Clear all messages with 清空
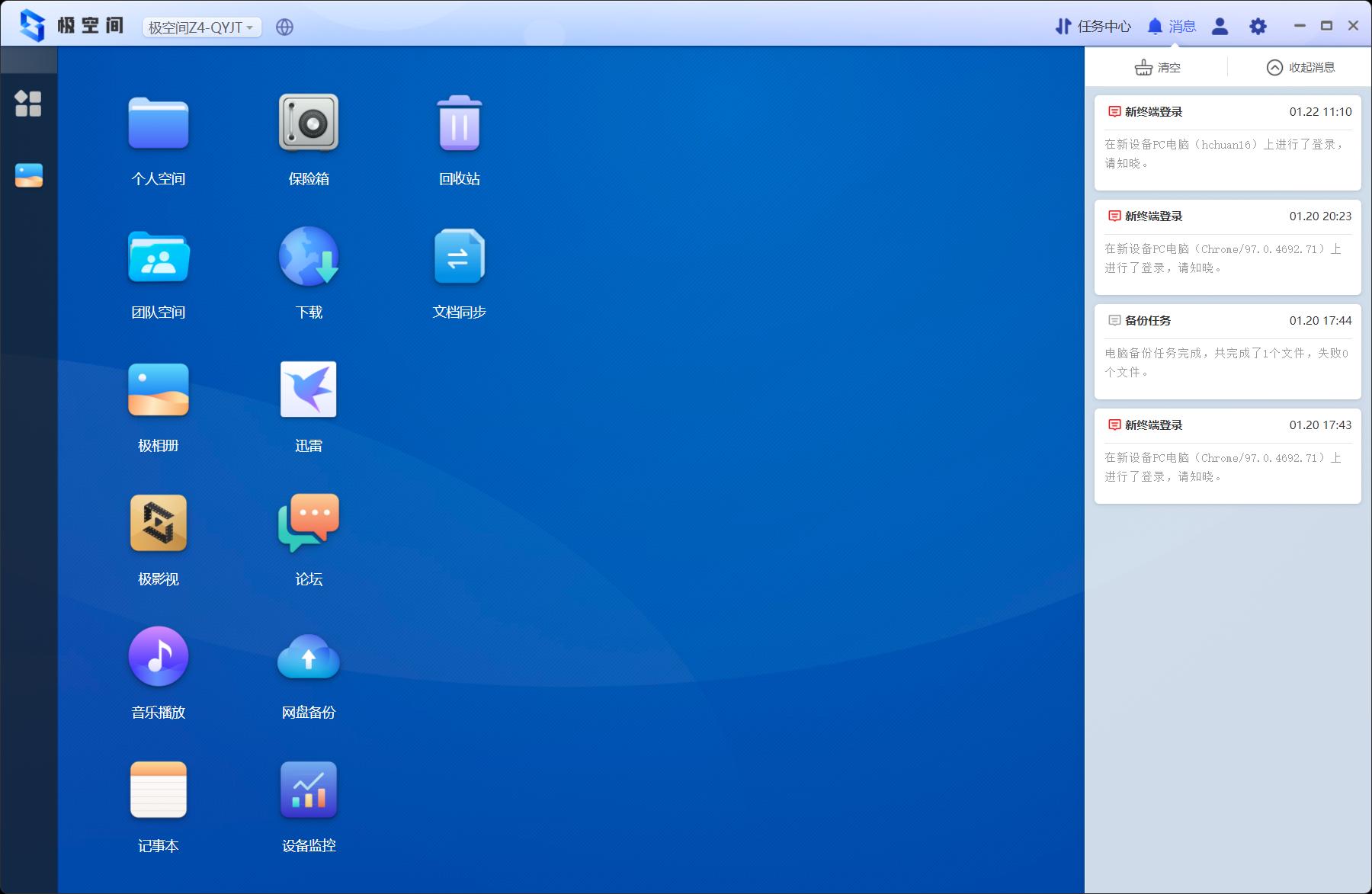The height and width of the screenshot is (894, 1372). [x=1157, y=68]
